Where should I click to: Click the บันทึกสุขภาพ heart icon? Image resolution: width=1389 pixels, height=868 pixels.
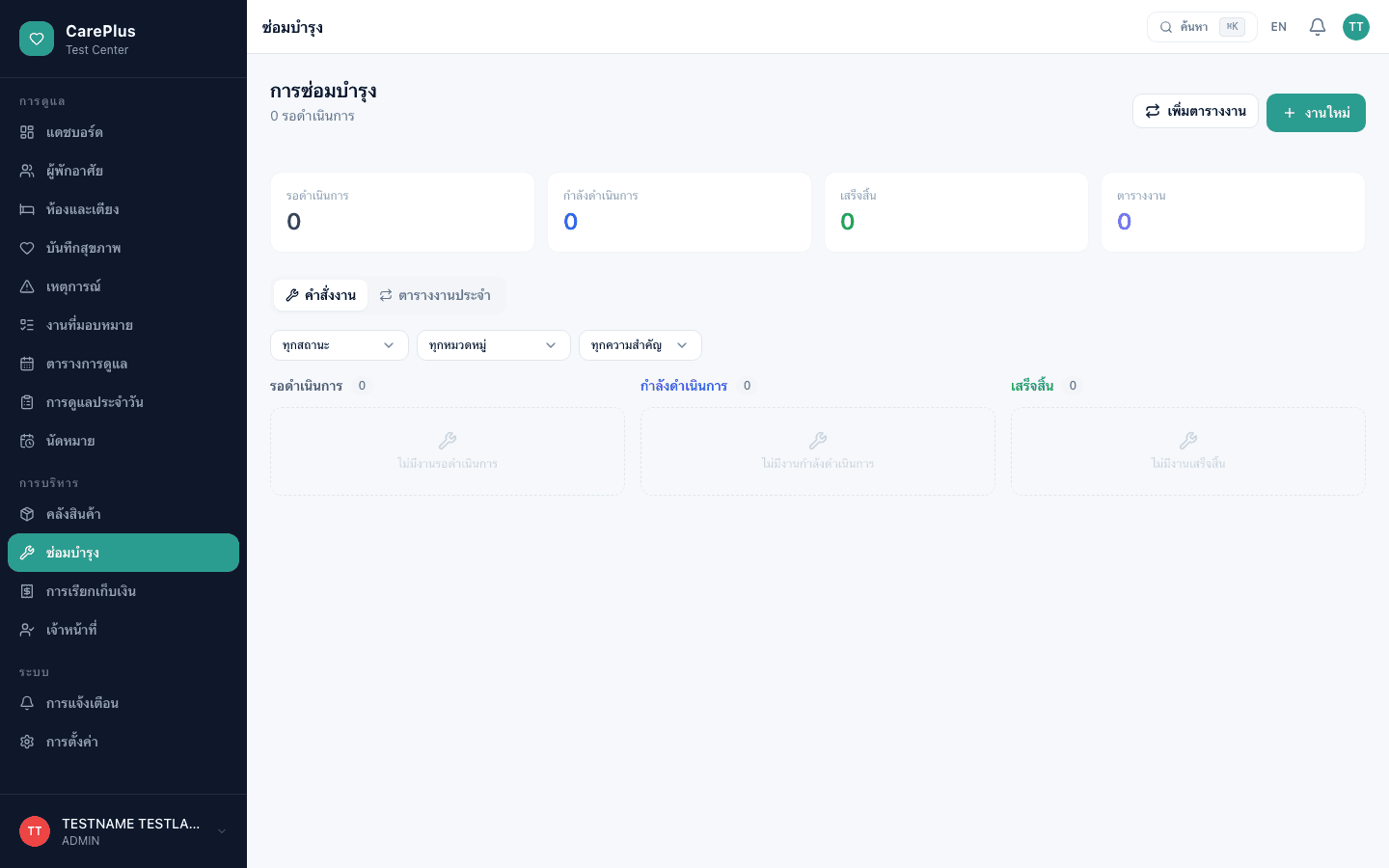pyautogui.click(x=27, y=248)
